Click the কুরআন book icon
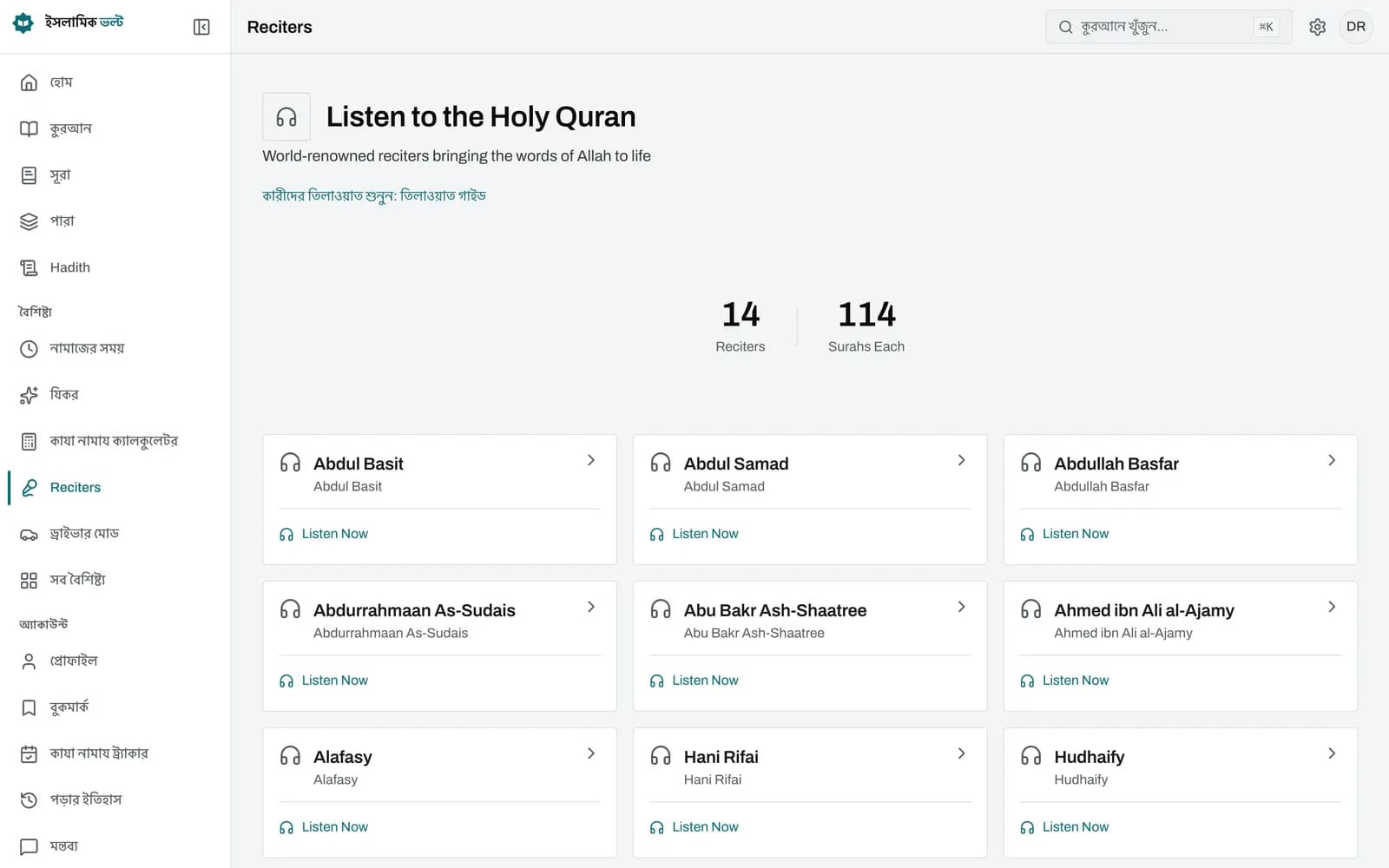The image size is (1389, 868). [x=29, y=128]
